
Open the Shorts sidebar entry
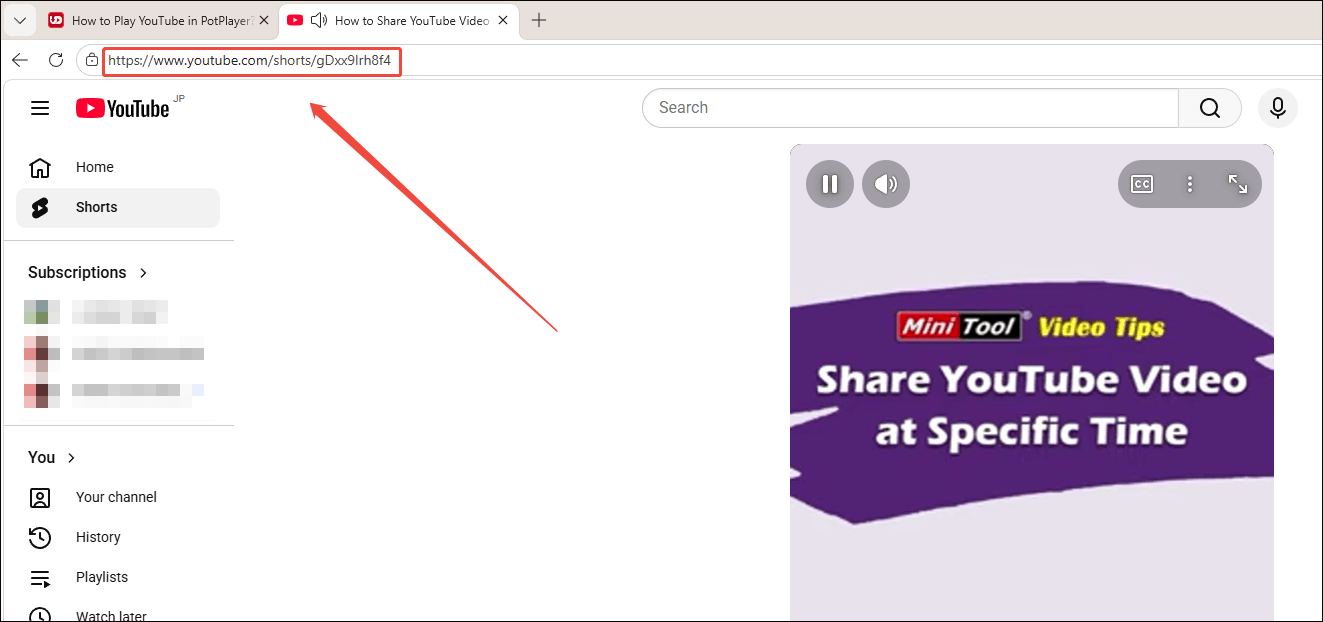click(118, 207)
